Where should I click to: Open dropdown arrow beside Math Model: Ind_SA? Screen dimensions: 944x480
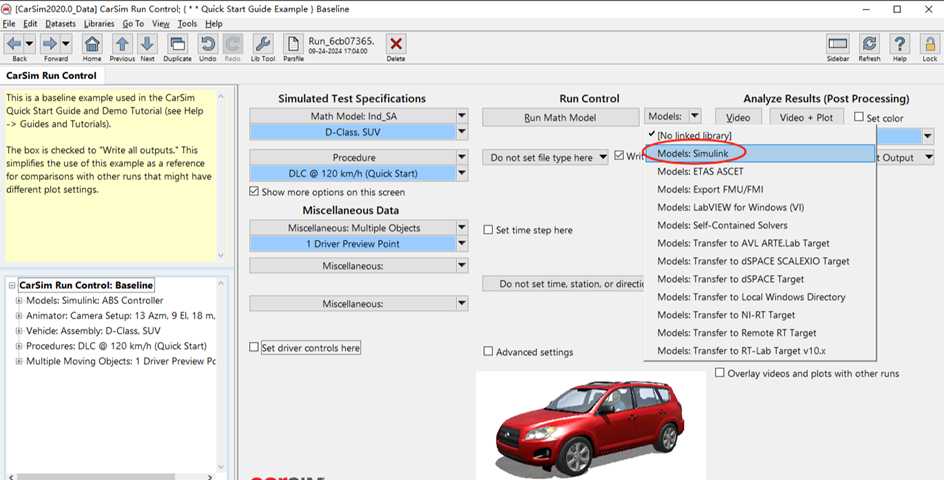pyautogui.click(x=462, y=116)
